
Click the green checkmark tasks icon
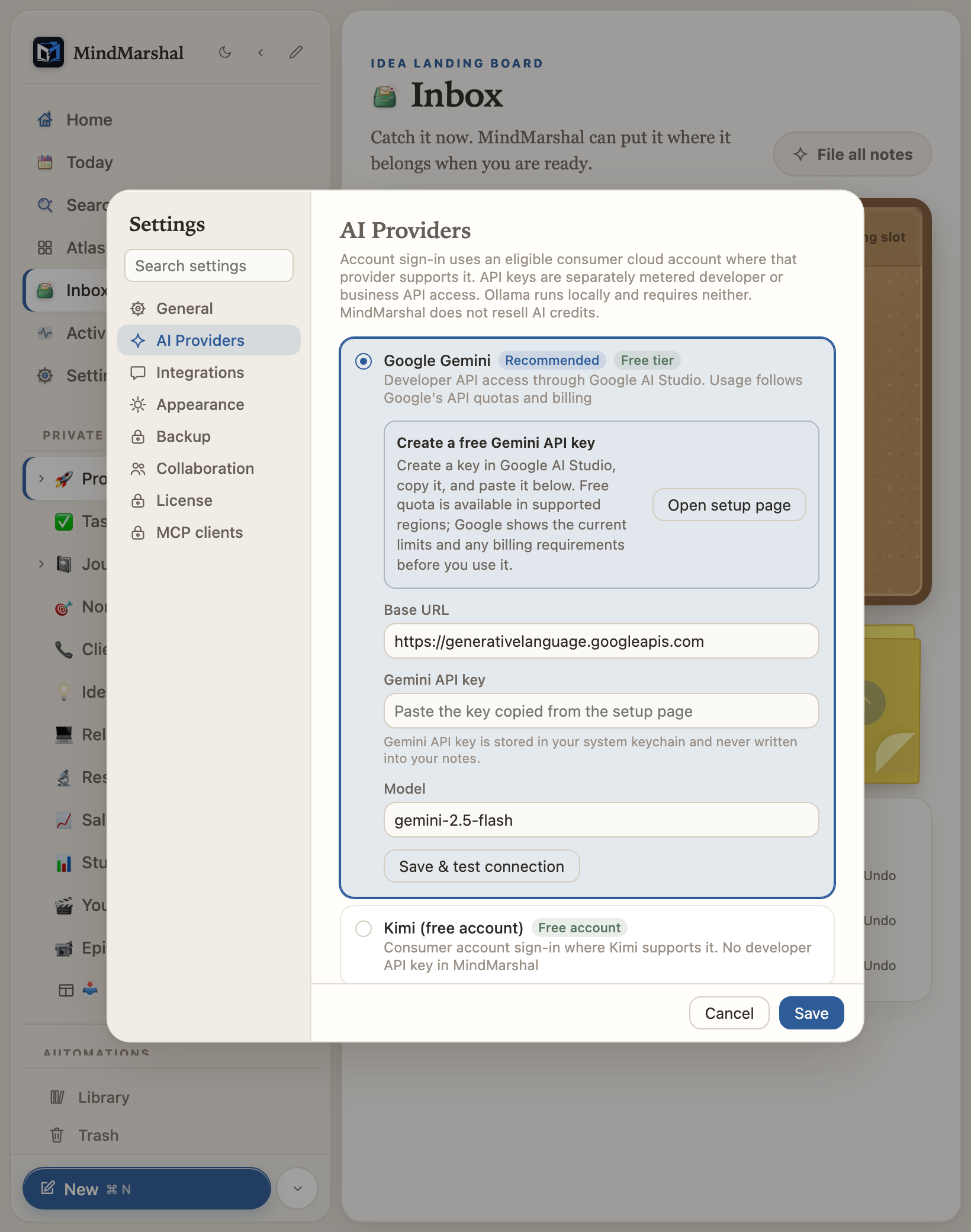click(64, 521)
